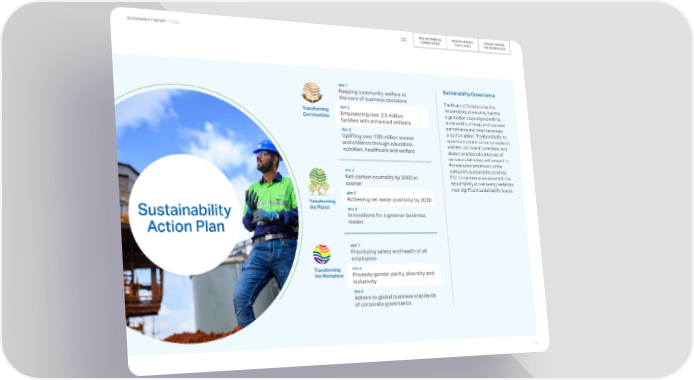Select Aim 7 safety and health item
694x380 pixels.
(389, 252)
